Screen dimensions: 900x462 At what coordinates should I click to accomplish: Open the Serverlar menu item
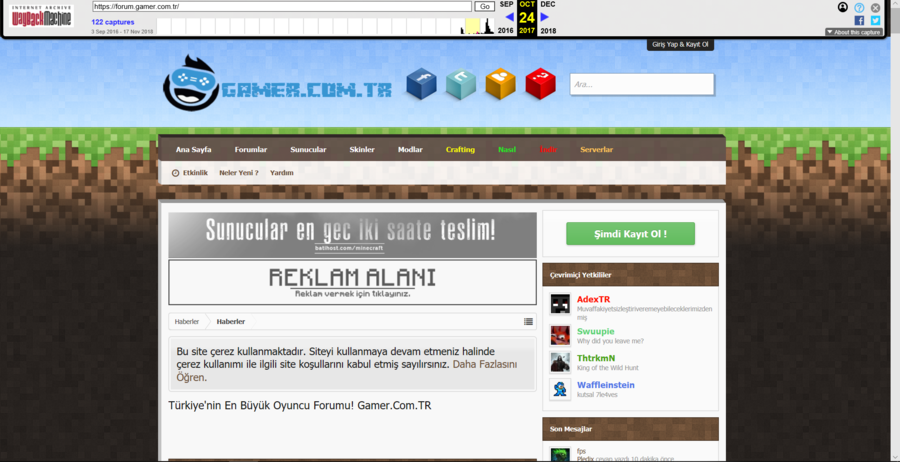(x=596, y=149)
